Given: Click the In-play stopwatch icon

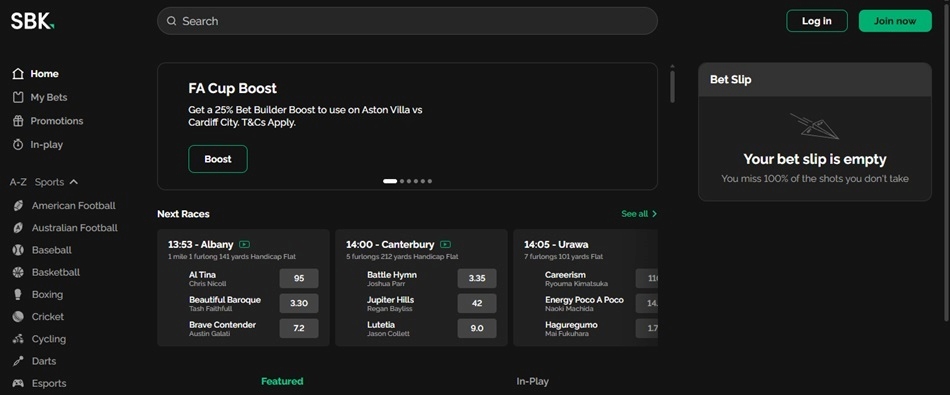Looking at the screenshot, I should click(18, 145).
